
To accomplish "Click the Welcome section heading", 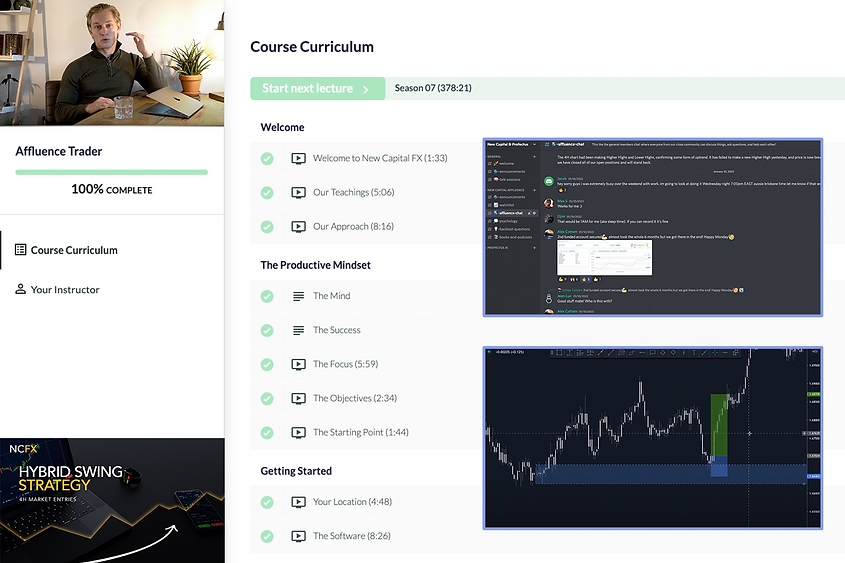I will (x=282, y=128).
